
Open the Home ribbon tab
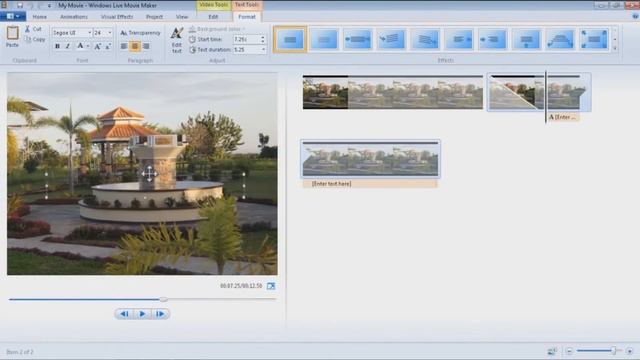point(39,17)
